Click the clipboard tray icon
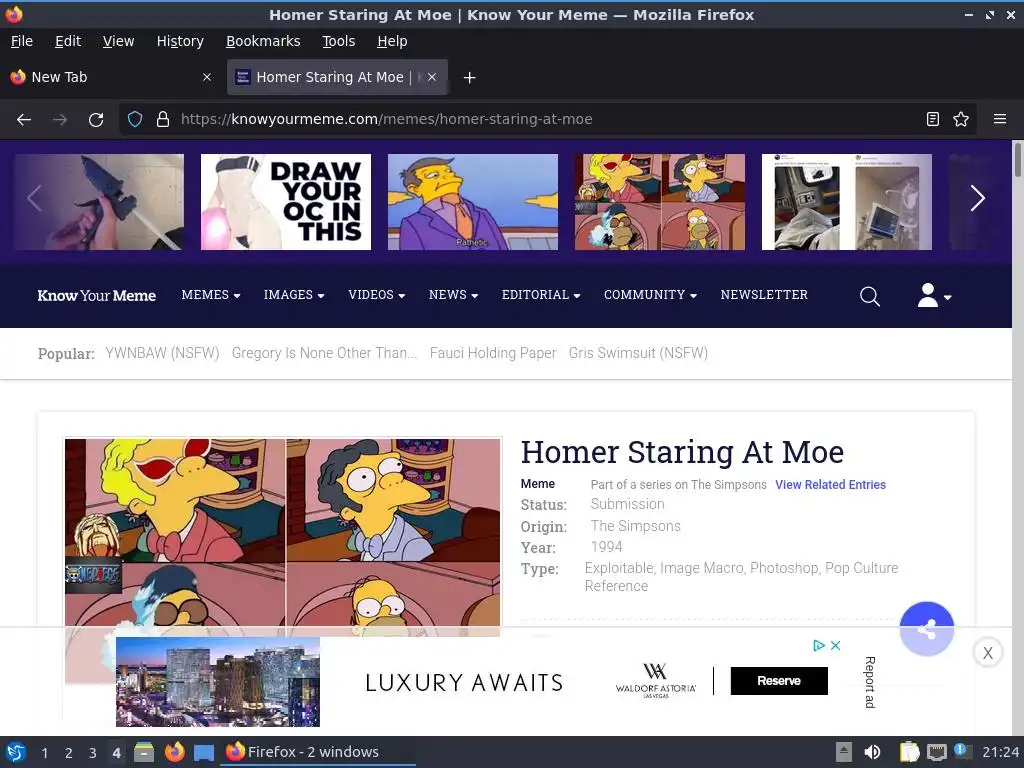 (909, 752)
